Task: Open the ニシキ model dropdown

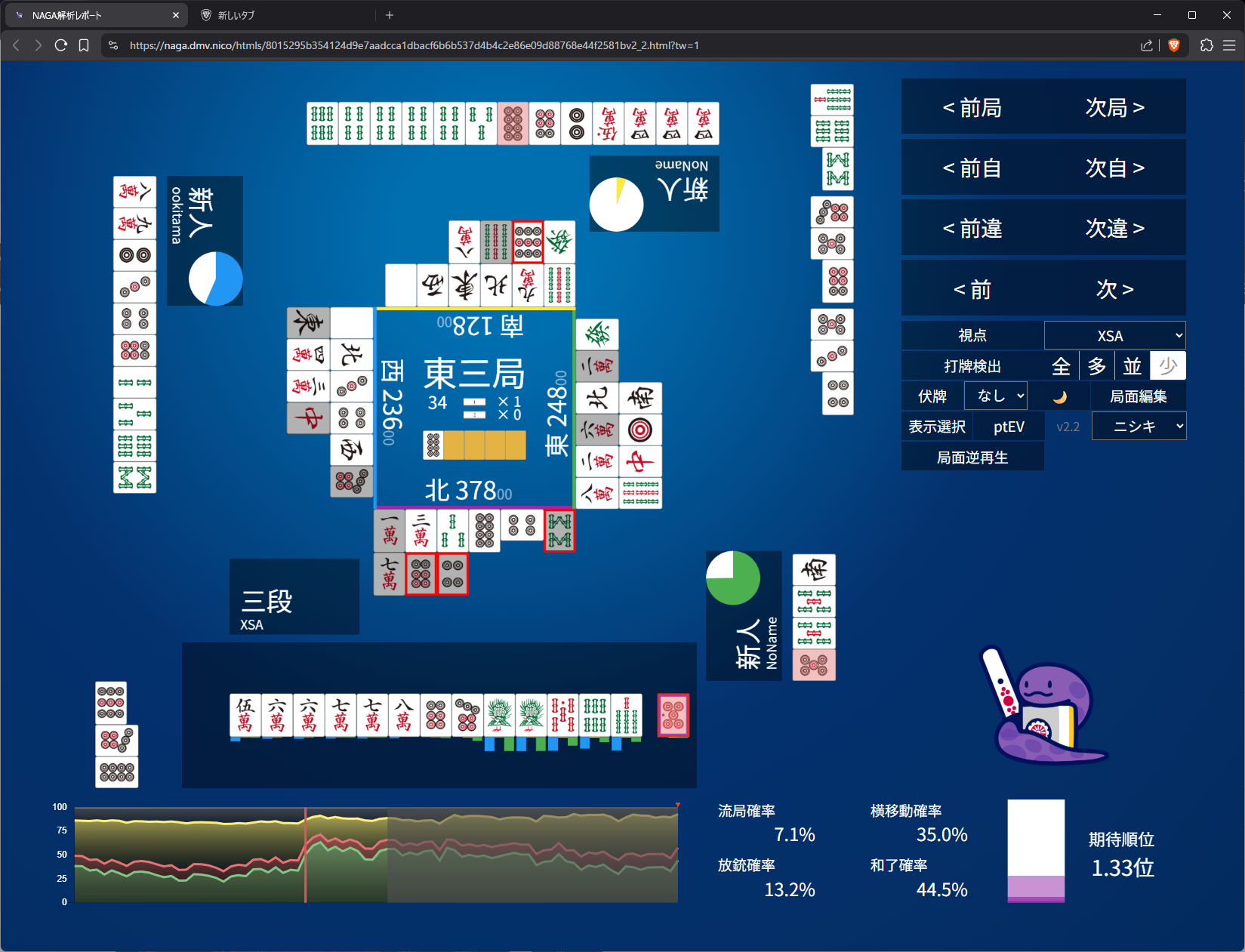Action: [x=1139, y=427]
